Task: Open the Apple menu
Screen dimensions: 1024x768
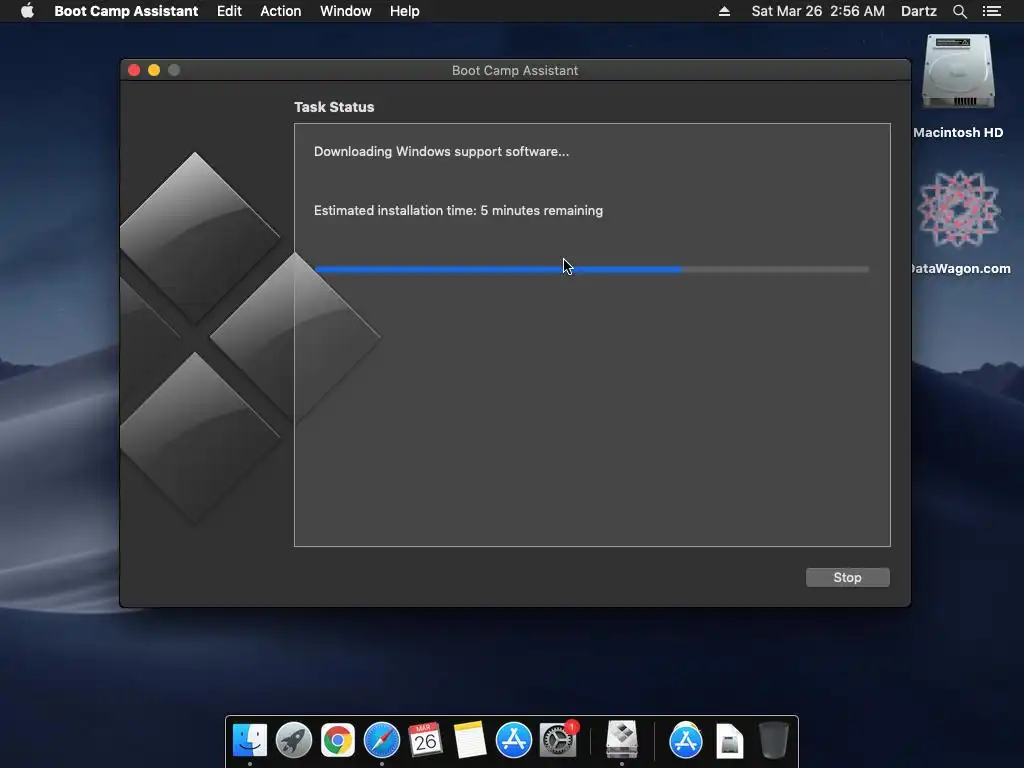Action: [27, 11]
